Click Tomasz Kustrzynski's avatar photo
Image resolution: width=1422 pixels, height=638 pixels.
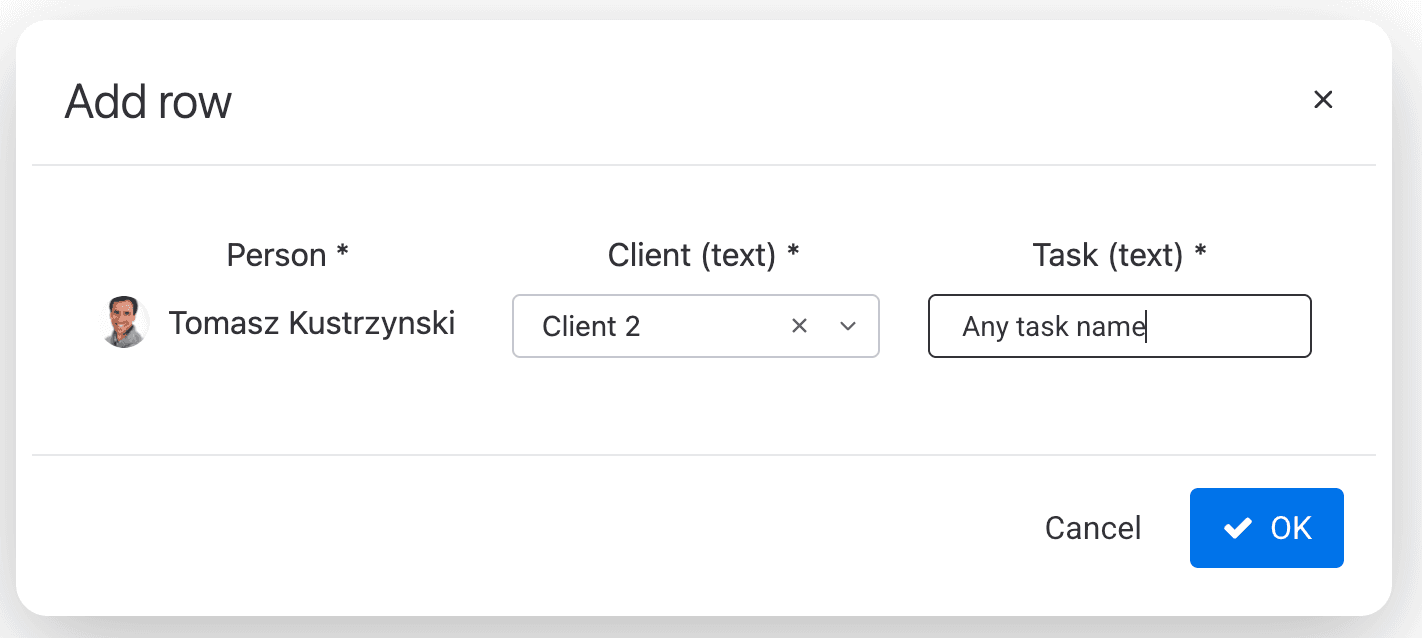click(126, 323)
